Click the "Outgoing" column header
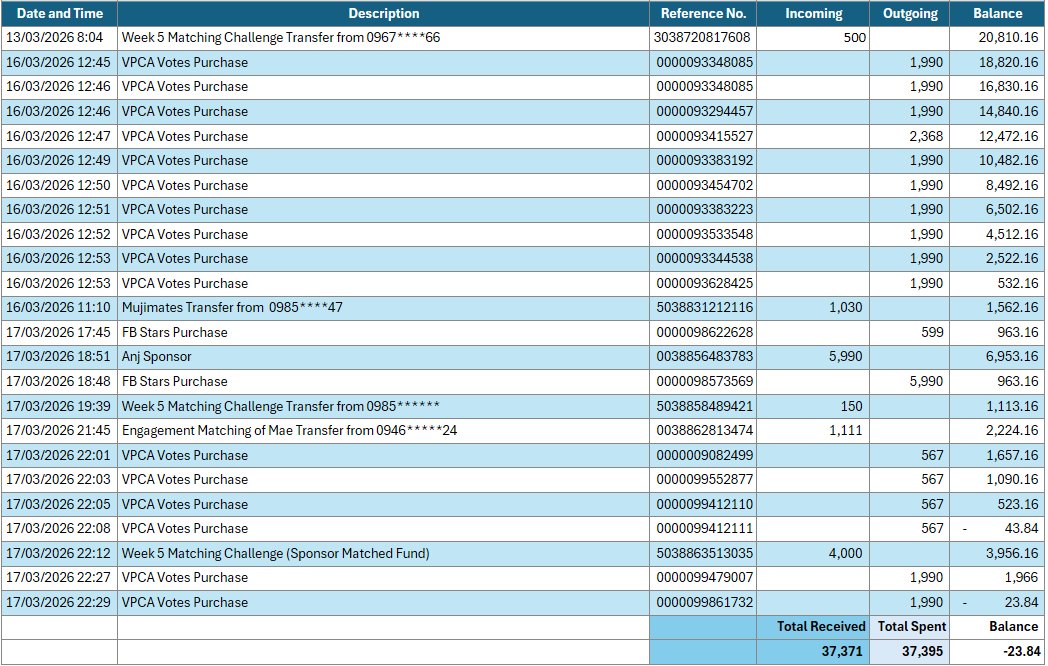1048x666 pixels. (x=910, y=13)
